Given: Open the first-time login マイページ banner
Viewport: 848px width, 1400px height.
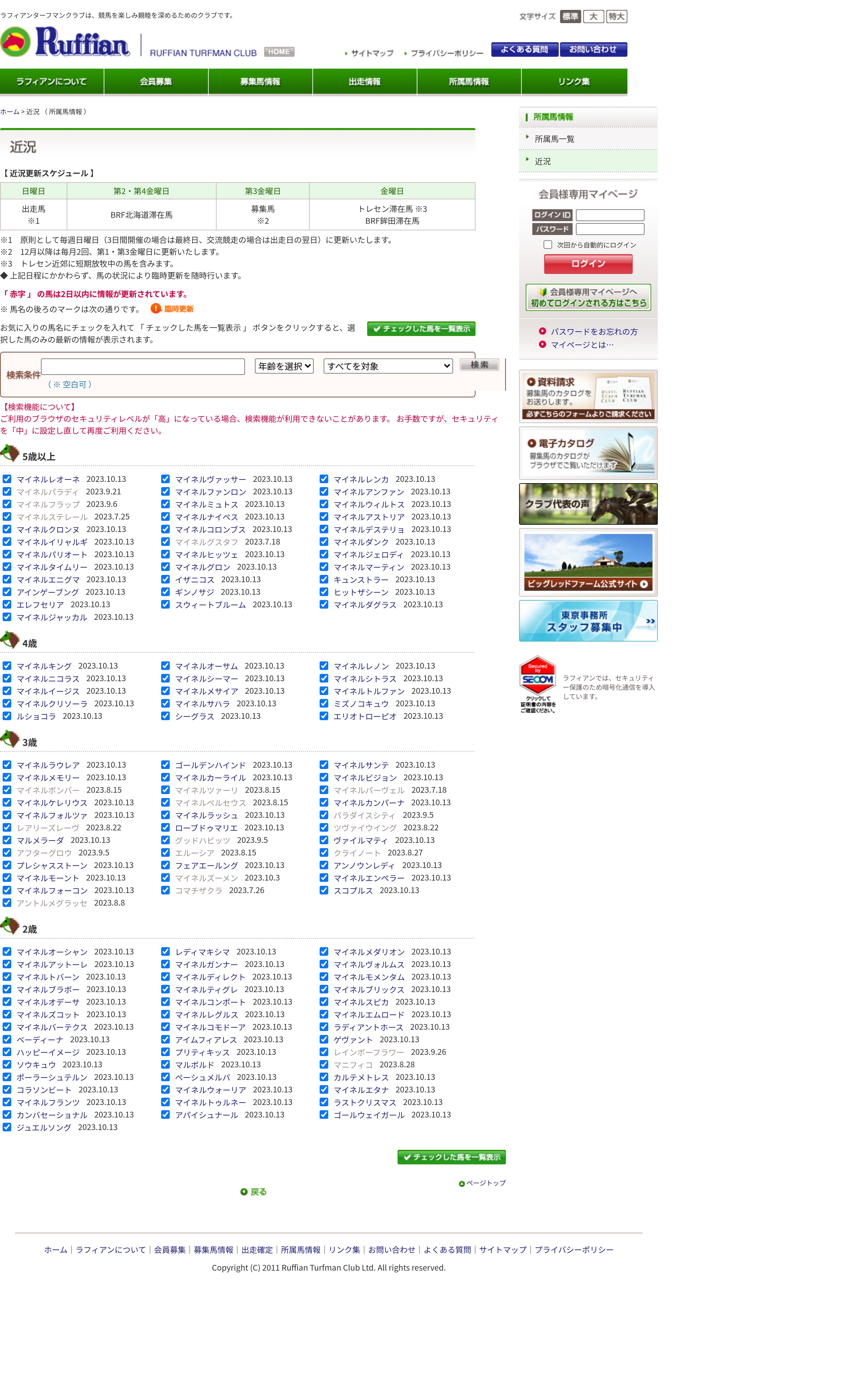Looking at the screenshot, I should click(x=588, y=297).
